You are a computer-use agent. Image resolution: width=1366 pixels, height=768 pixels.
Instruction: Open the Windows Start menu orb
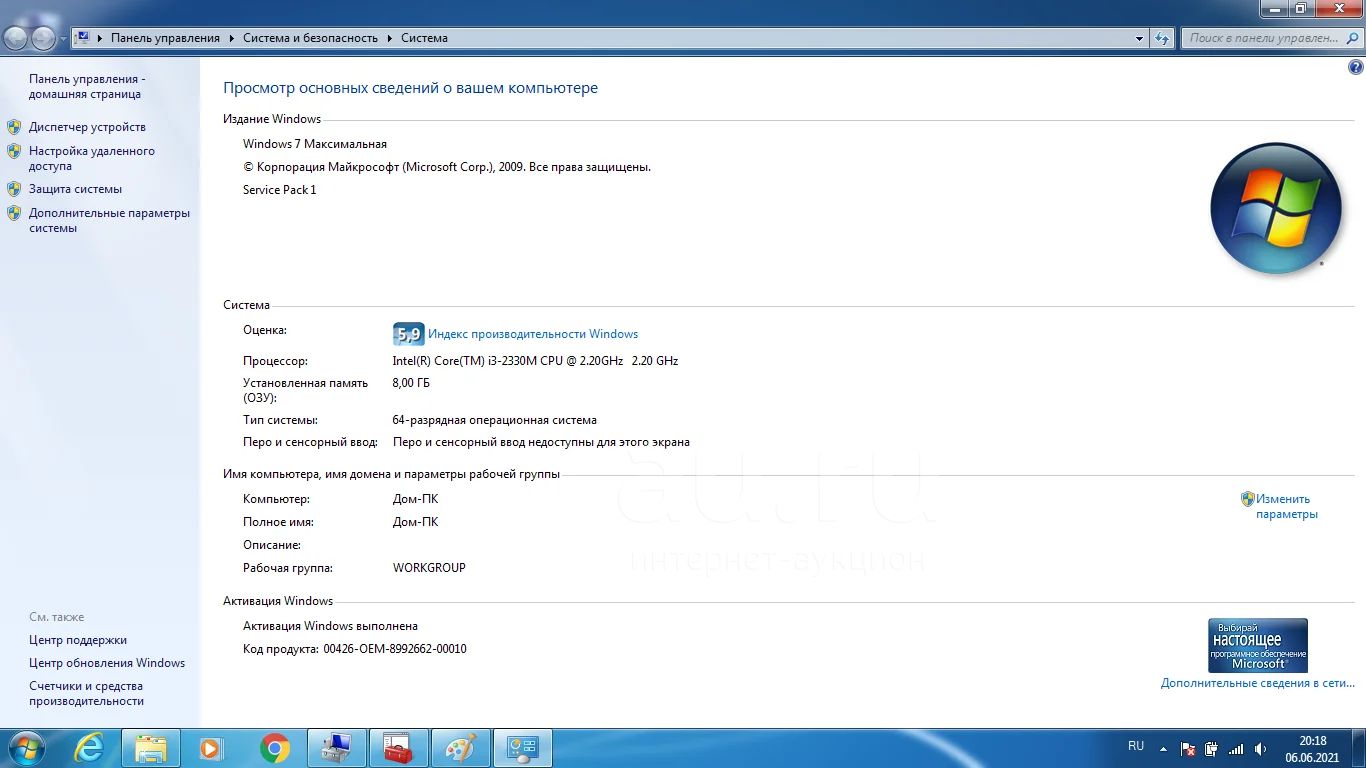[x=25, y=748]
